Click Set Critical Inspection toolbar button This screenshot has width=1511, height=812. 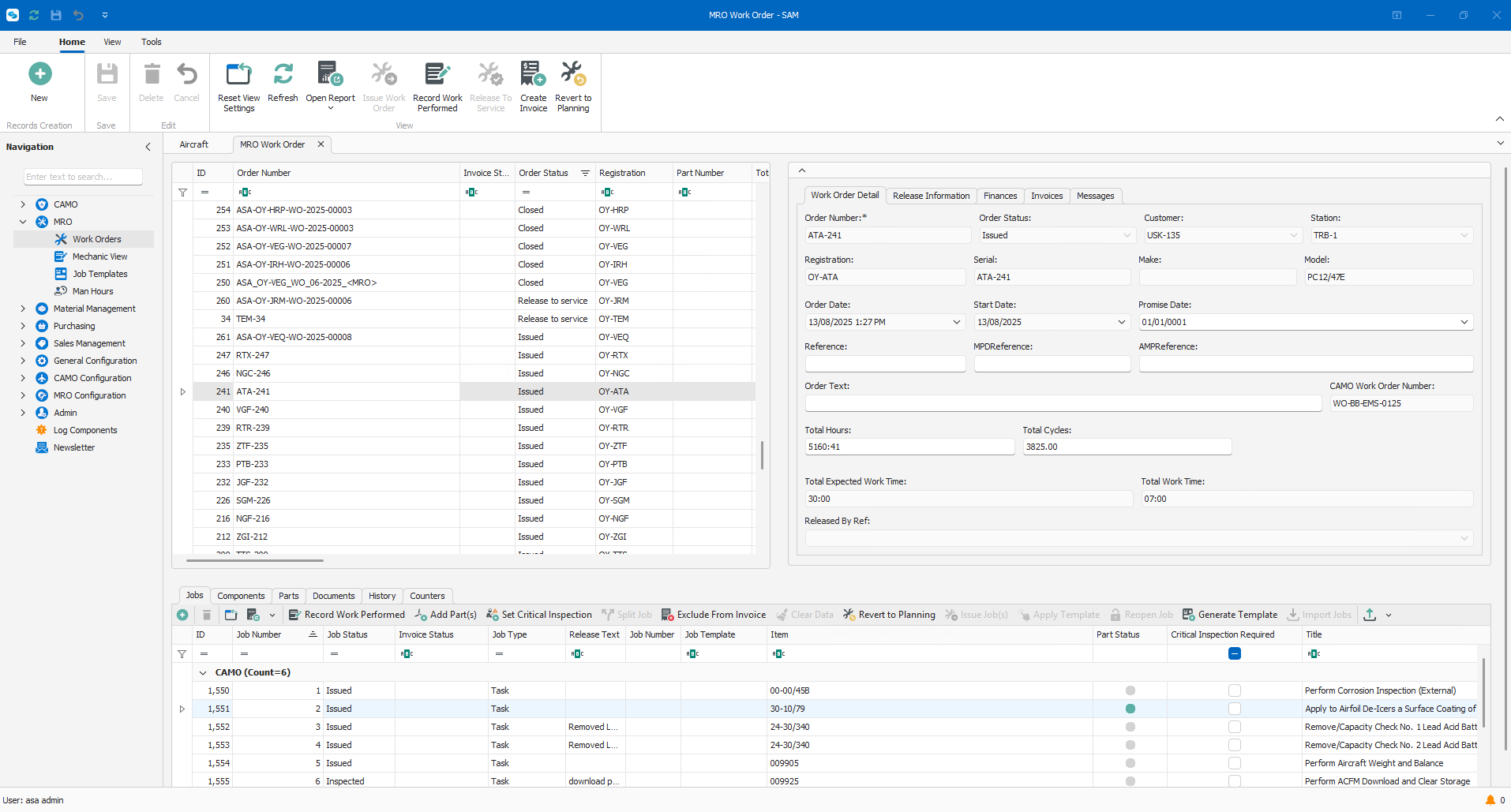click(x=538, y=615)
